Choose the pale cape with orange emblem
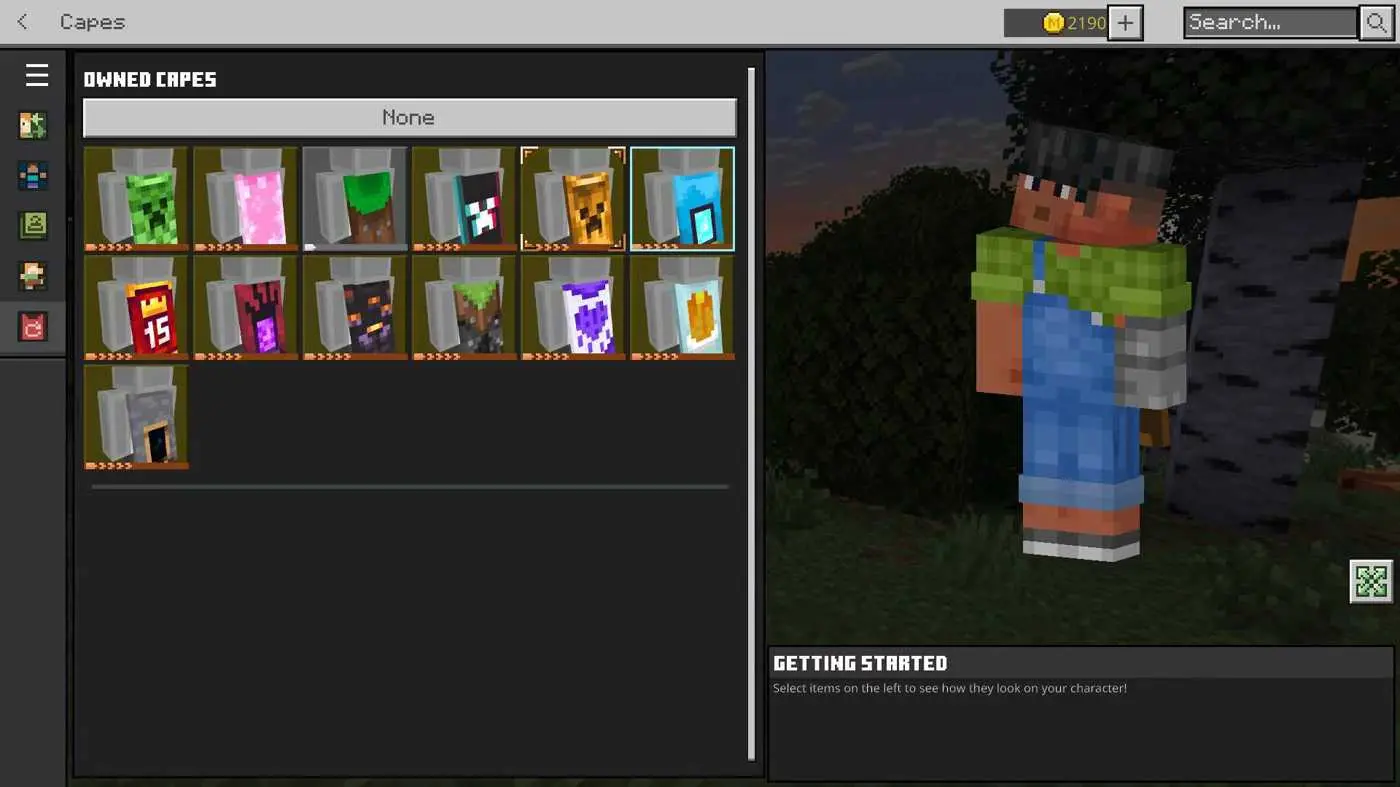The height and width of the screenshot is (787, 1400). (x=682, y=308)
